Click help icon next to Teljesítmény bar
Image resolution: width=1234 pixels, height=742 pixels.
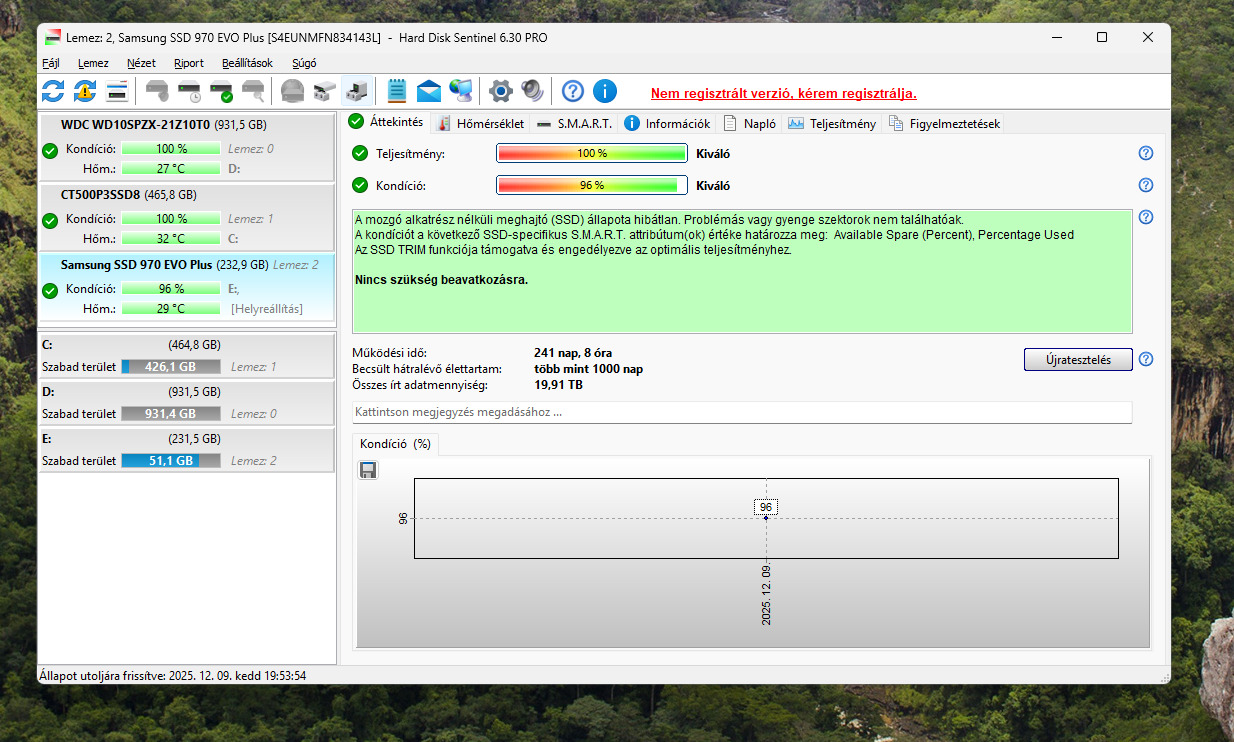1146,153
